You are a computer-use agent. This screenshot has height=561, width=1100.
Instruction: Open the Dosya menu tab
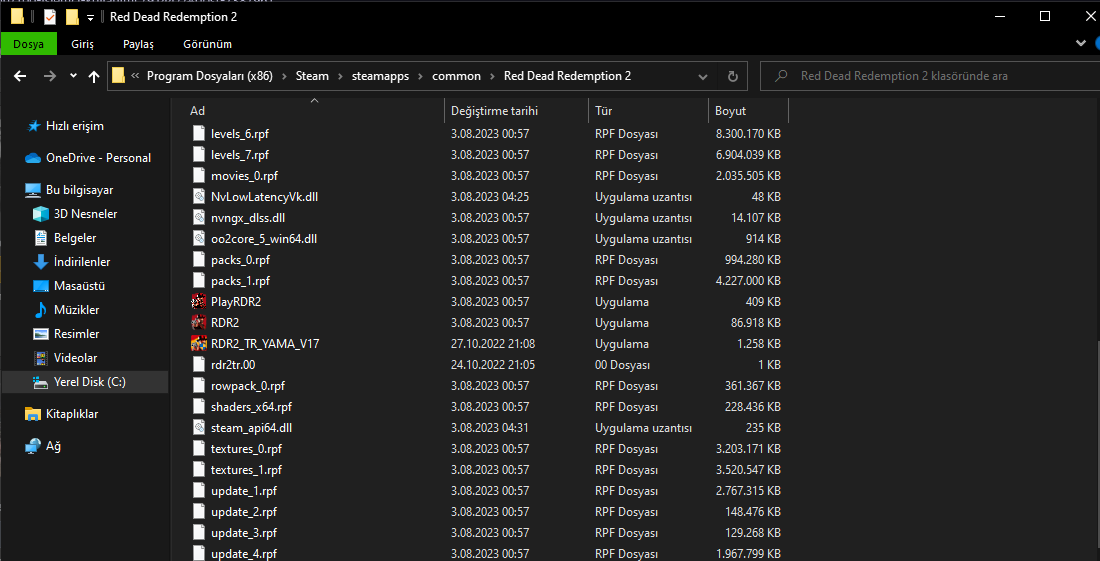click(28, 44)
